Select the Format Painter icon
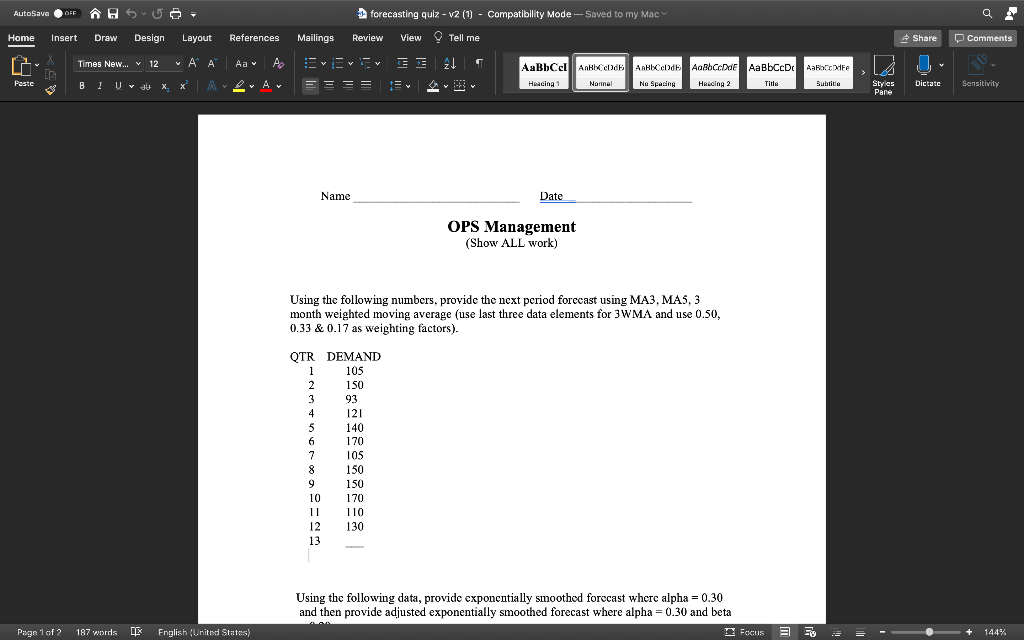 click(49, 91)
